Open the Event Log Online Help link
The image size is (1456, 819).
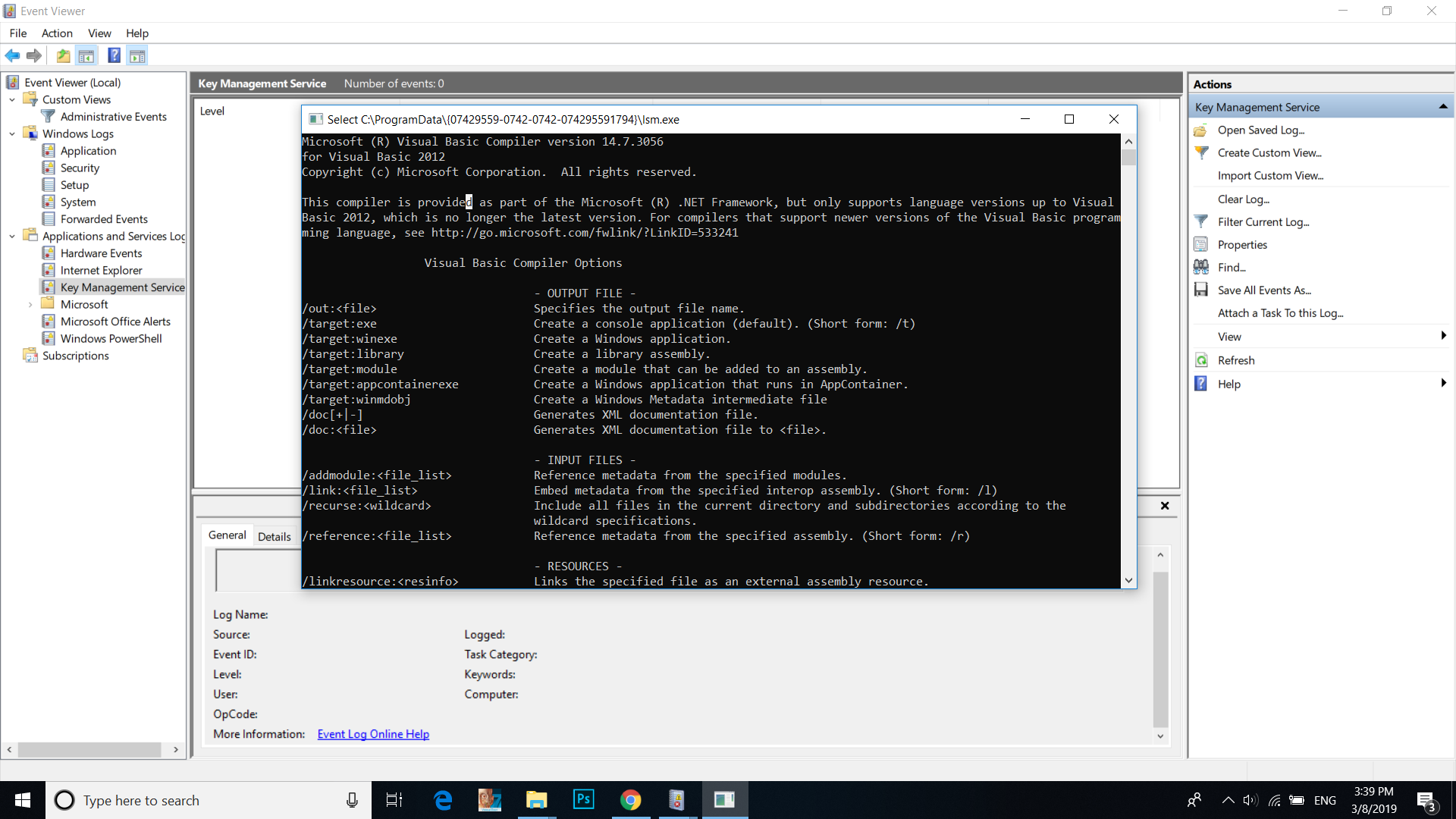[373, 734]
